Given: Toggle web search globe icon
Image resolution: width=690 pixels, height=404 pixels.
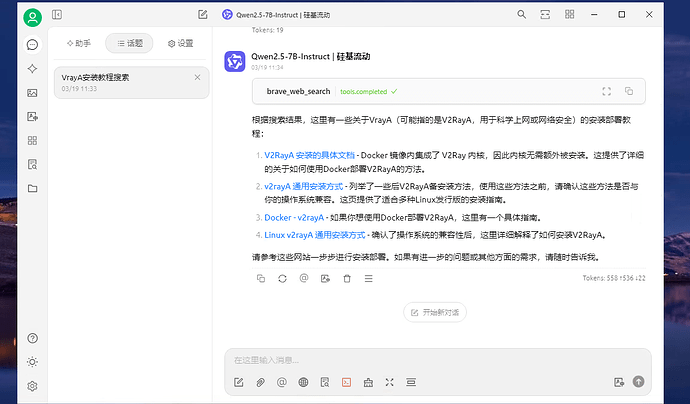Looking at the screenshot, I should click(303, 382).
